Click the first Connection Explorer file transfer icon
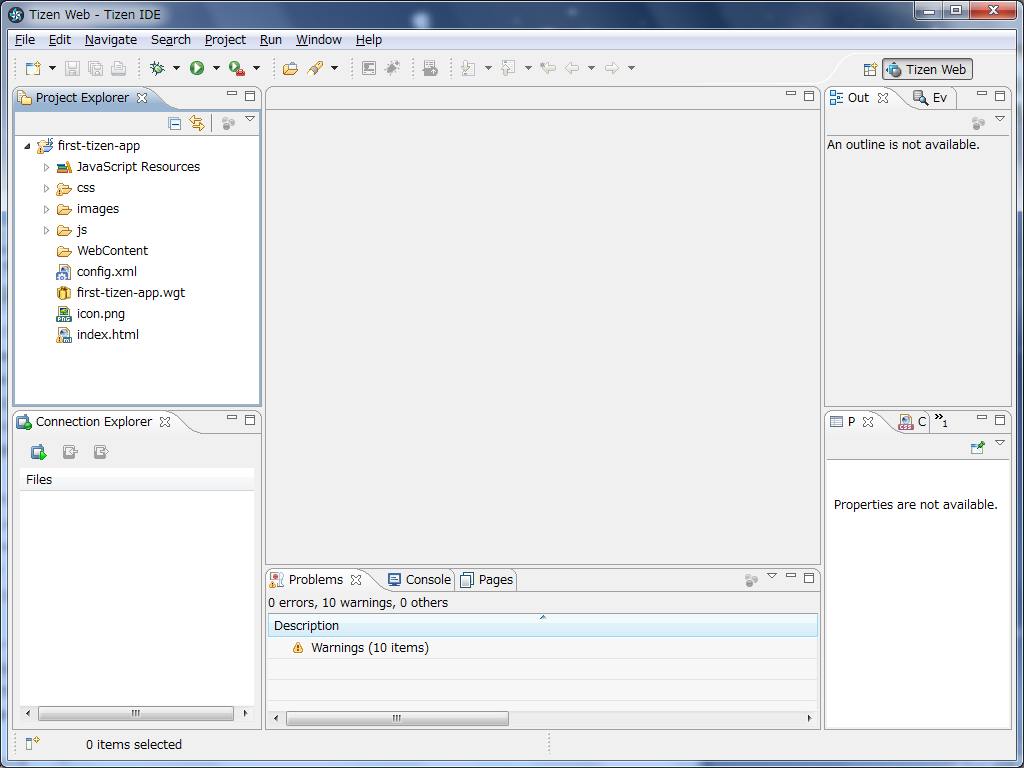Viewport: 1024px width, 768px height. (70, 452)
